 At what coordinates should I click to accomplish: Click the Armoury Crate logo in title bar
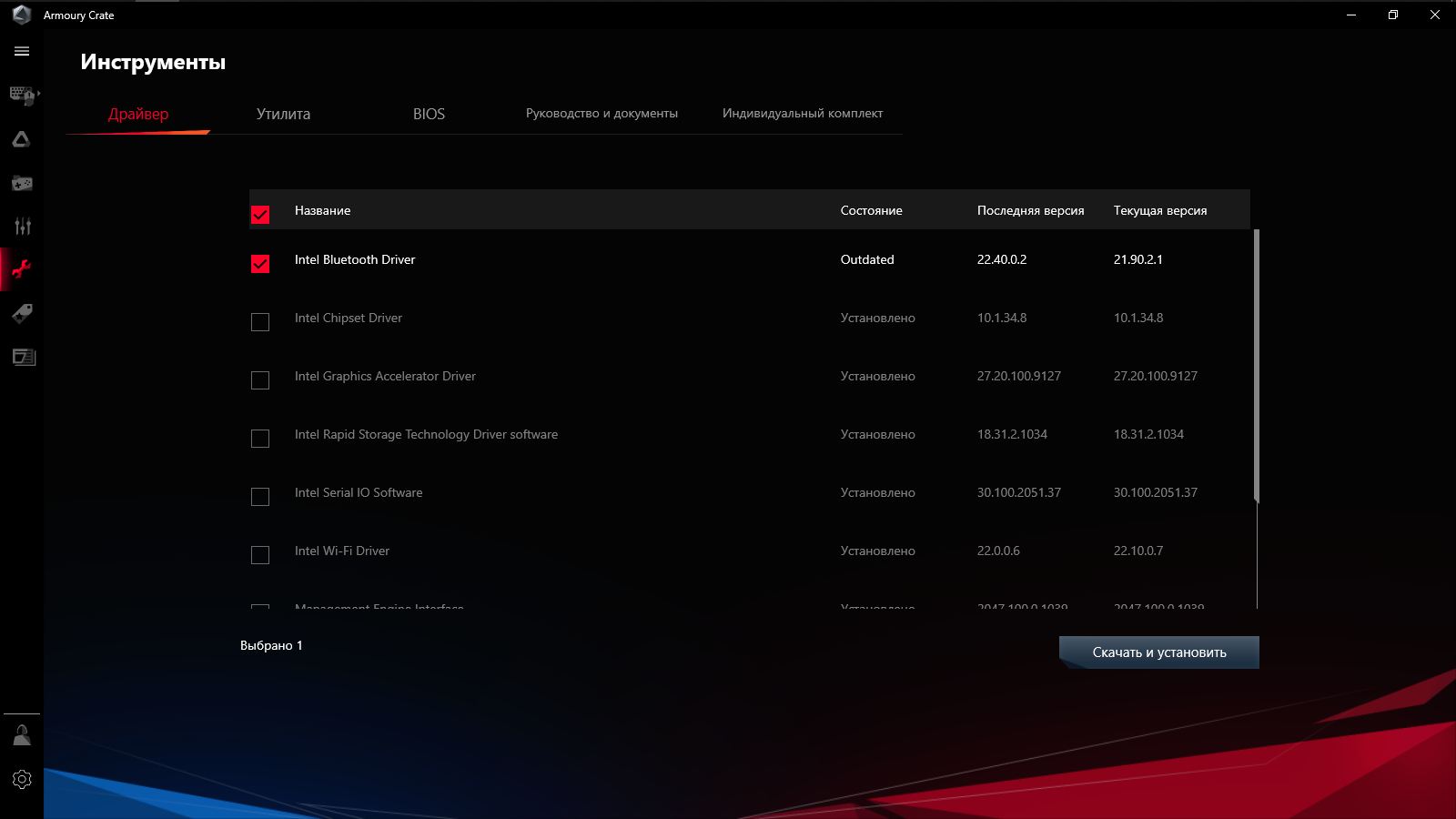22,15
